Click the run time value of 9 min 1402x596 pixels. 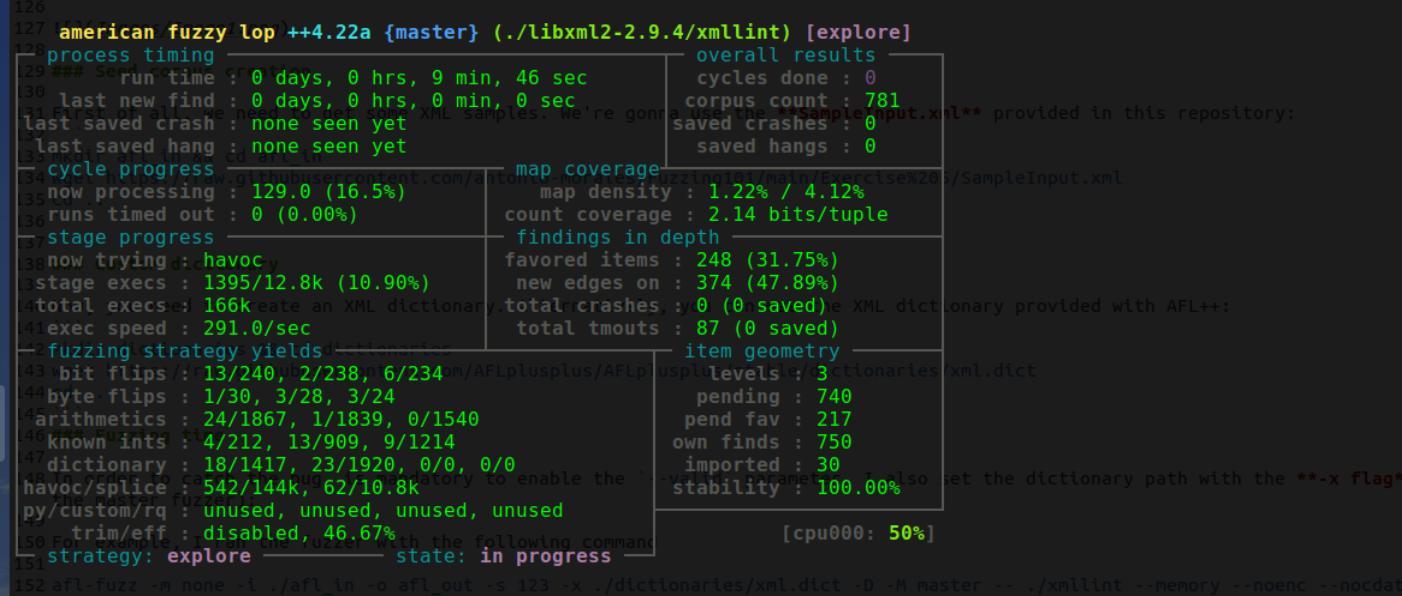419,78
